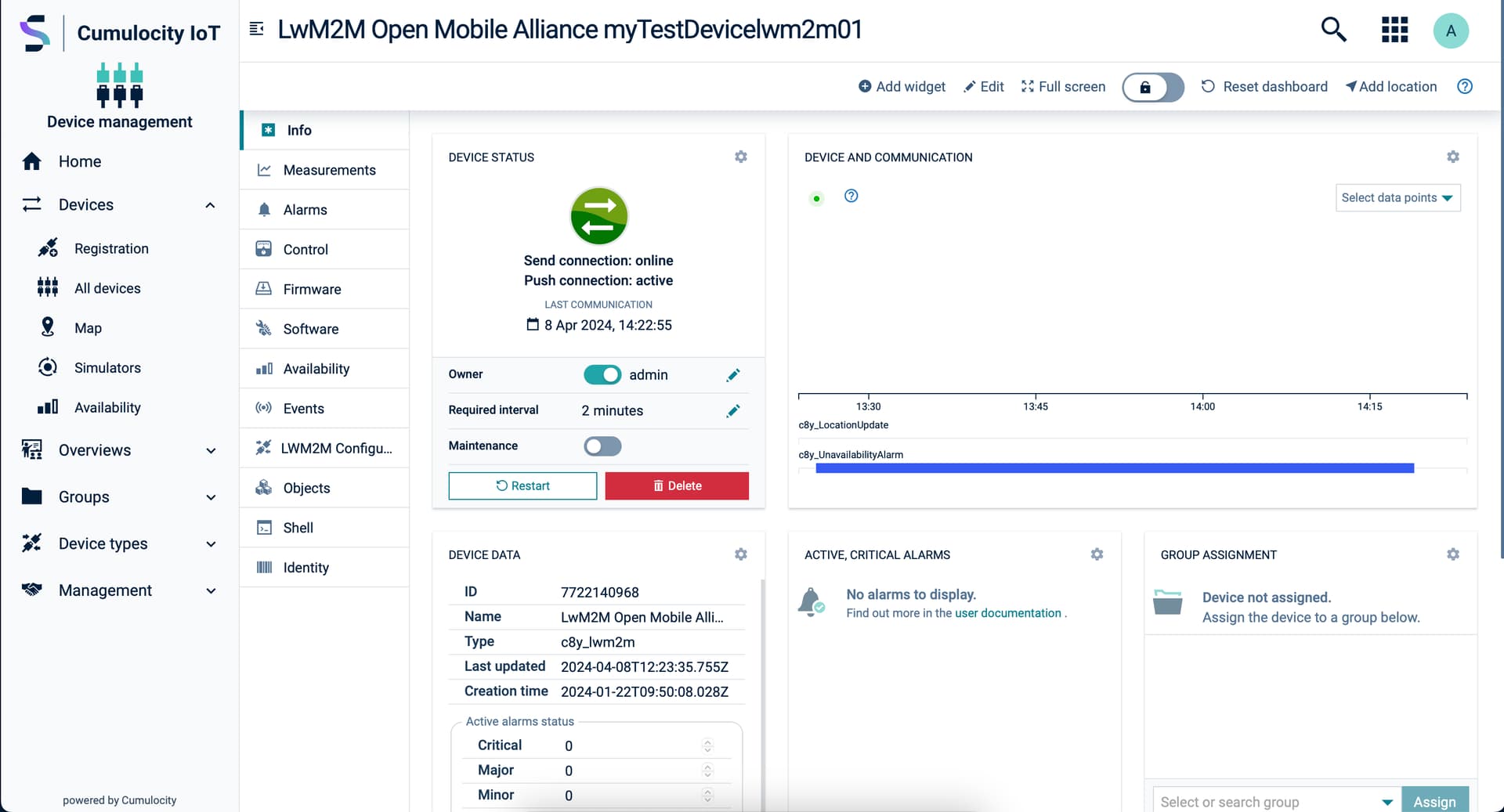The height and width of the screenshot is (812, 1504).
Task: Open the Objects tab
Action: click(x=325, y=488)
